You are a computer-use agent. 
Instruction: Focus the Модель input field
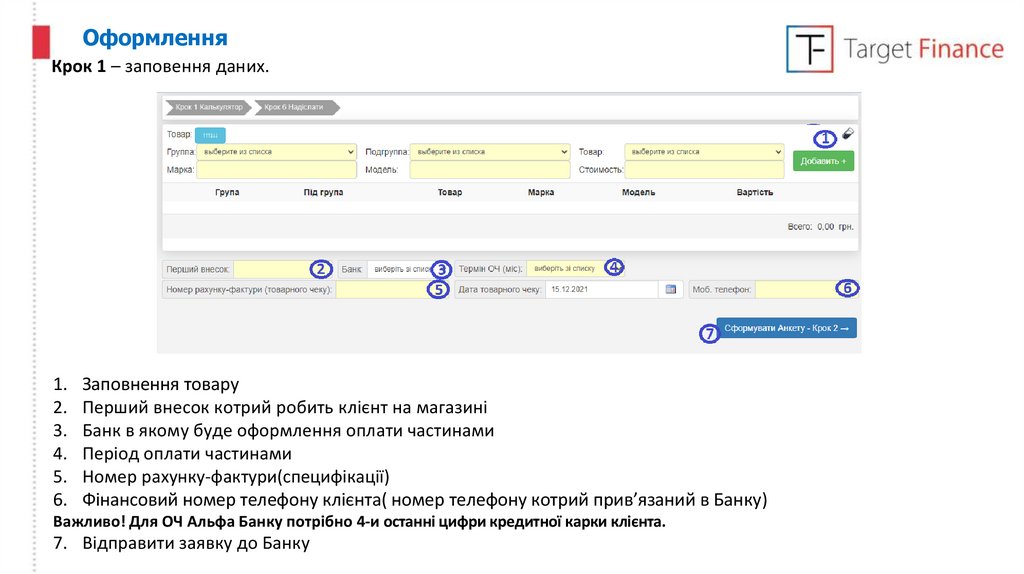pos(490,170)
